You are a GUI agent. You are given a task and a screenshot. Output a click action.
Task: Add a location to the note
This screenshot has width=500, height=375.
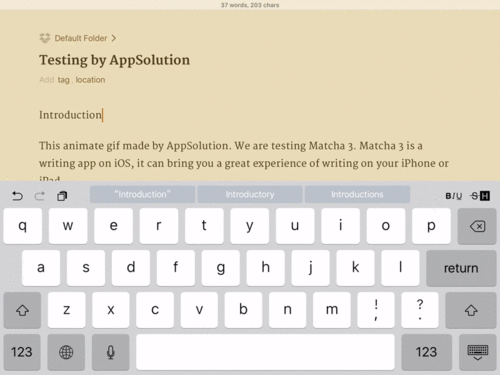90,80
